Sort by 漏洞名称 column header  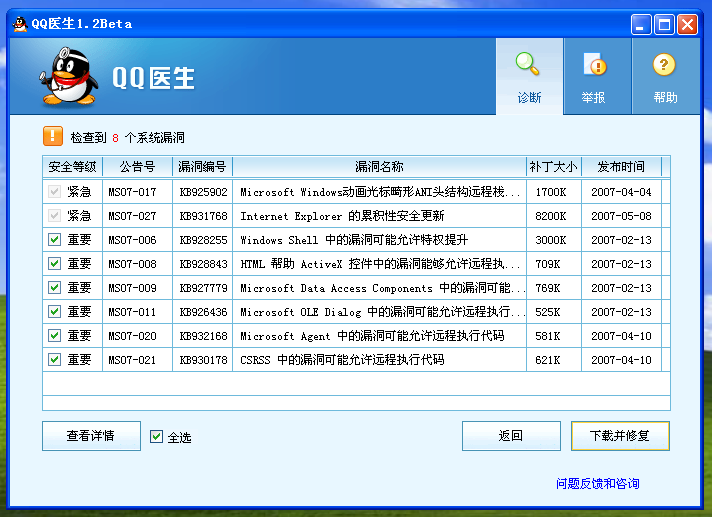coord(379,167)
